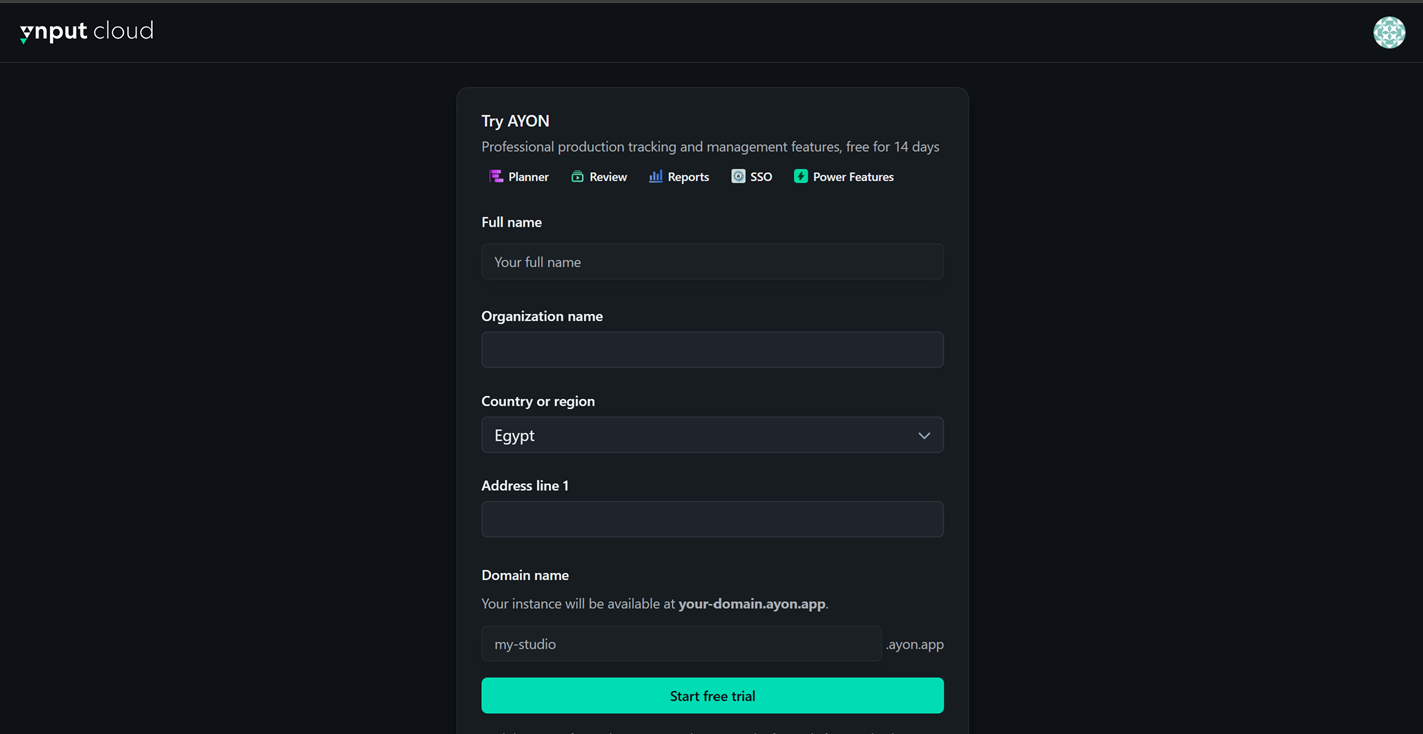This screenshot has width=1423, height=734.
Task: Click the Try AYON heading
Action: [515, 121]
